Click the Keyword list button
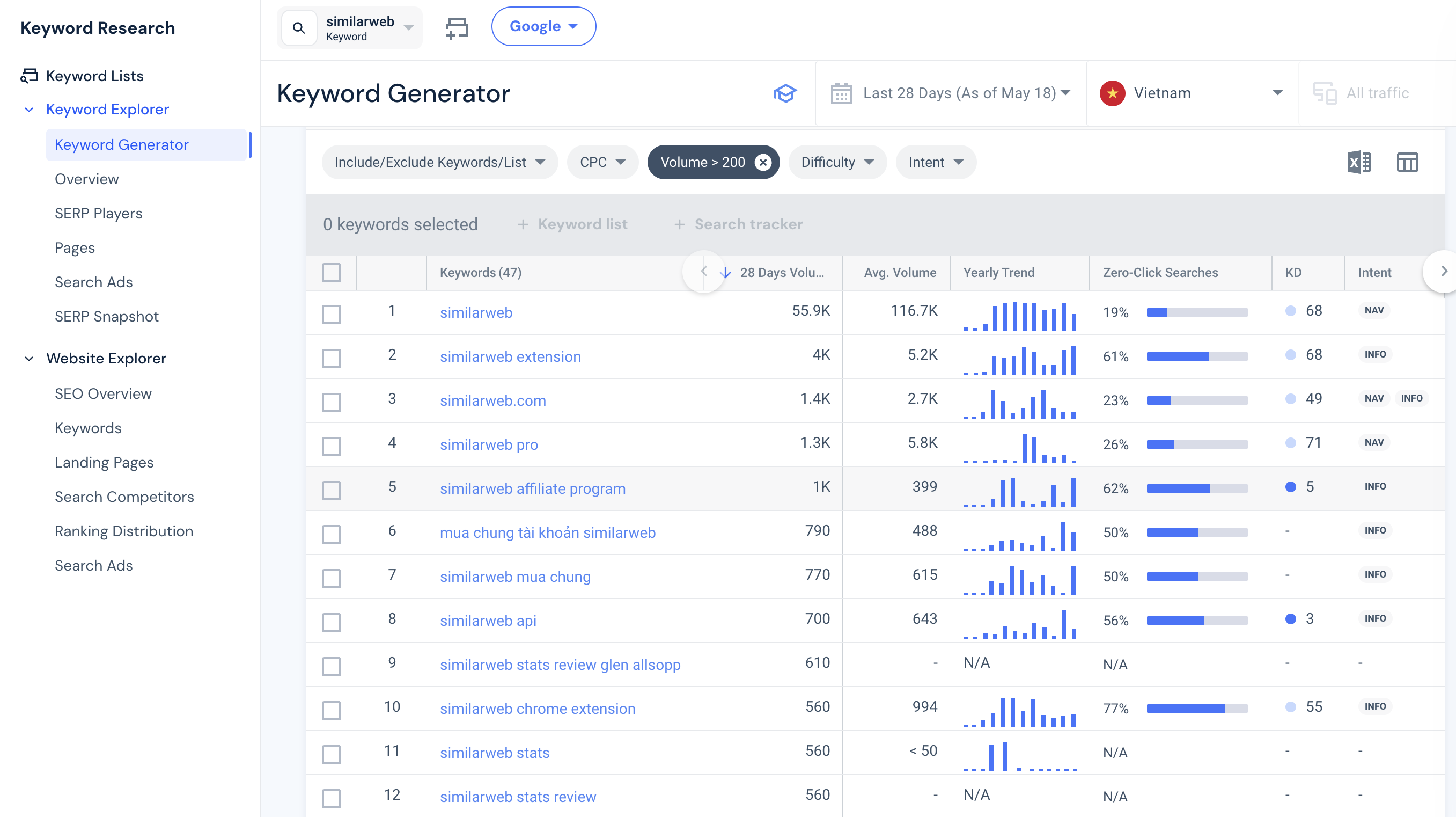 tap(572, 224)
